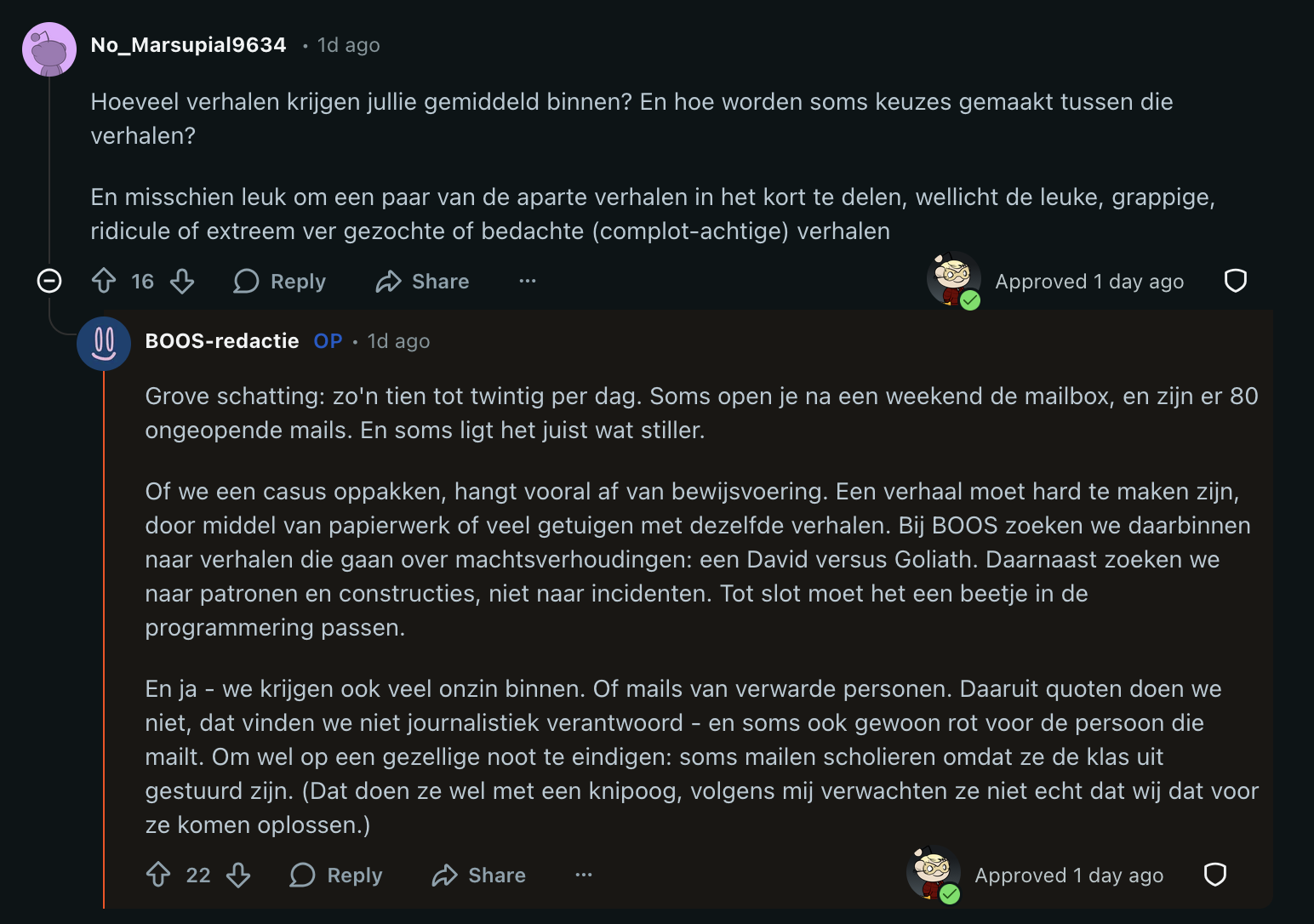Reply to BOOS-redactie's comment

(336, 875)
